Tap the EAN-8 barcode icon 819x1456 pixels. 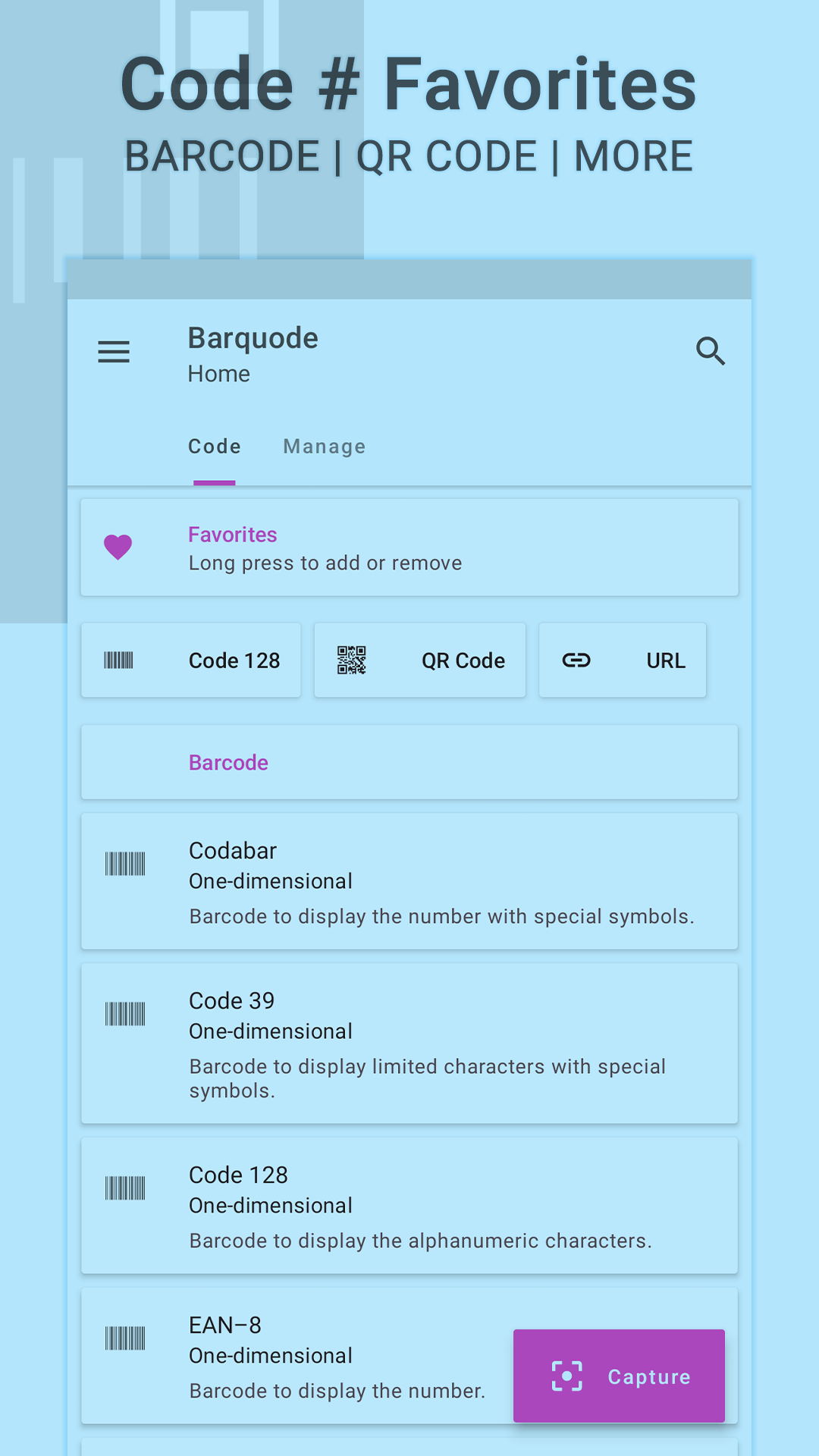pyautogui.click(x=125, y=1338)
